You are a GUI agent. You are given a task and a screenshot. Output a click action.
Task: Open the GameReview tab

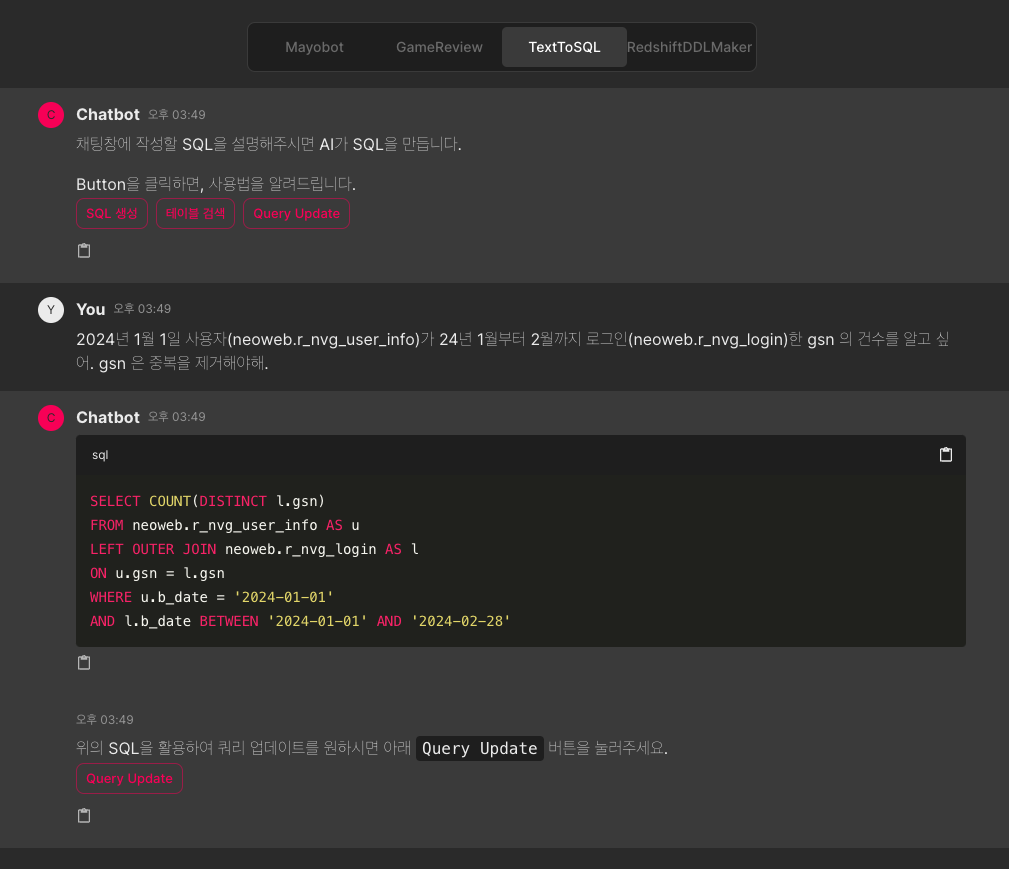click(439, 47)
